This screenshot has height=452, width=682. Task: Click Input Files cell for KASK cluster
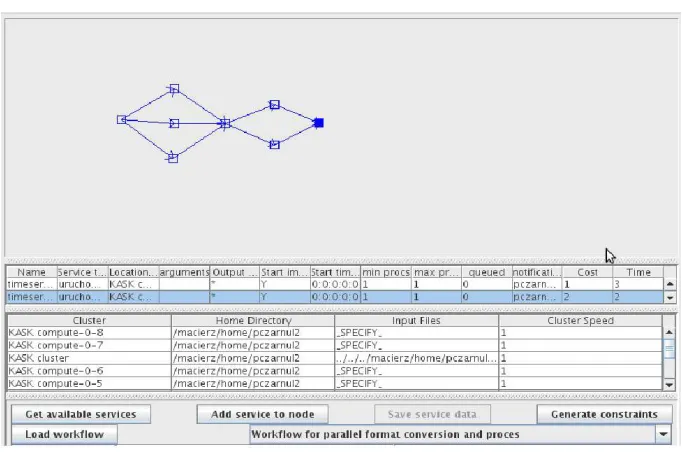point(416,358)
